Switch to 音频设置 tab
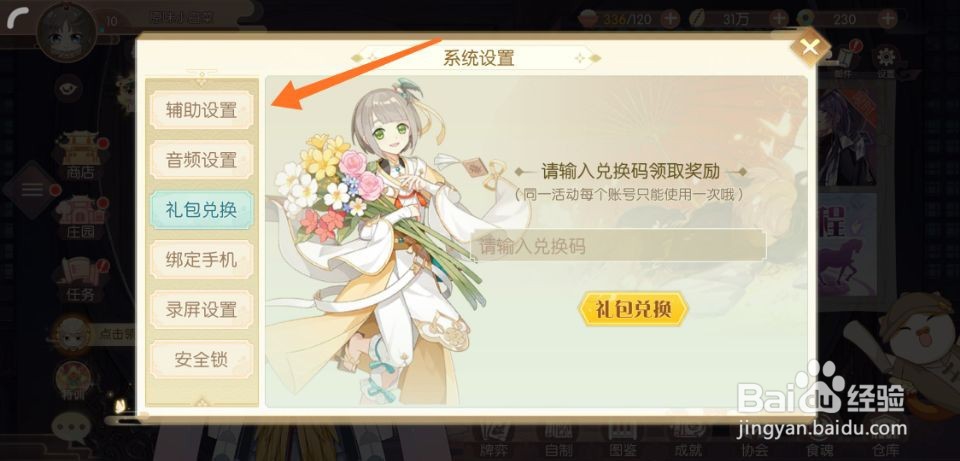960x461 pixels. [201, 160]
